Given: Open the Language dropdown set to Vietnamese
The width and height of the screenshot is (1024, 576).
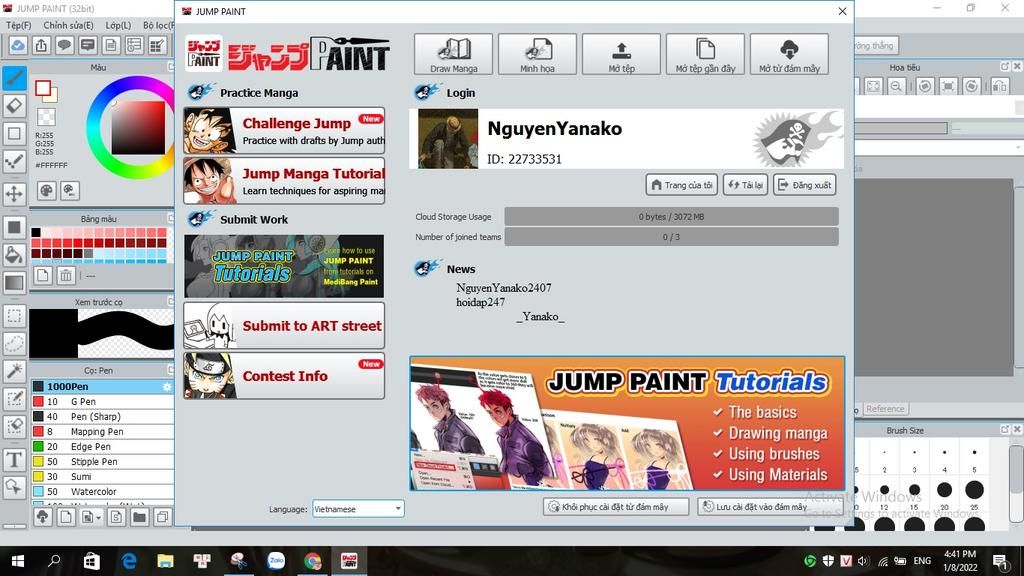Looking at the screenshot, I should pos(358,509).
